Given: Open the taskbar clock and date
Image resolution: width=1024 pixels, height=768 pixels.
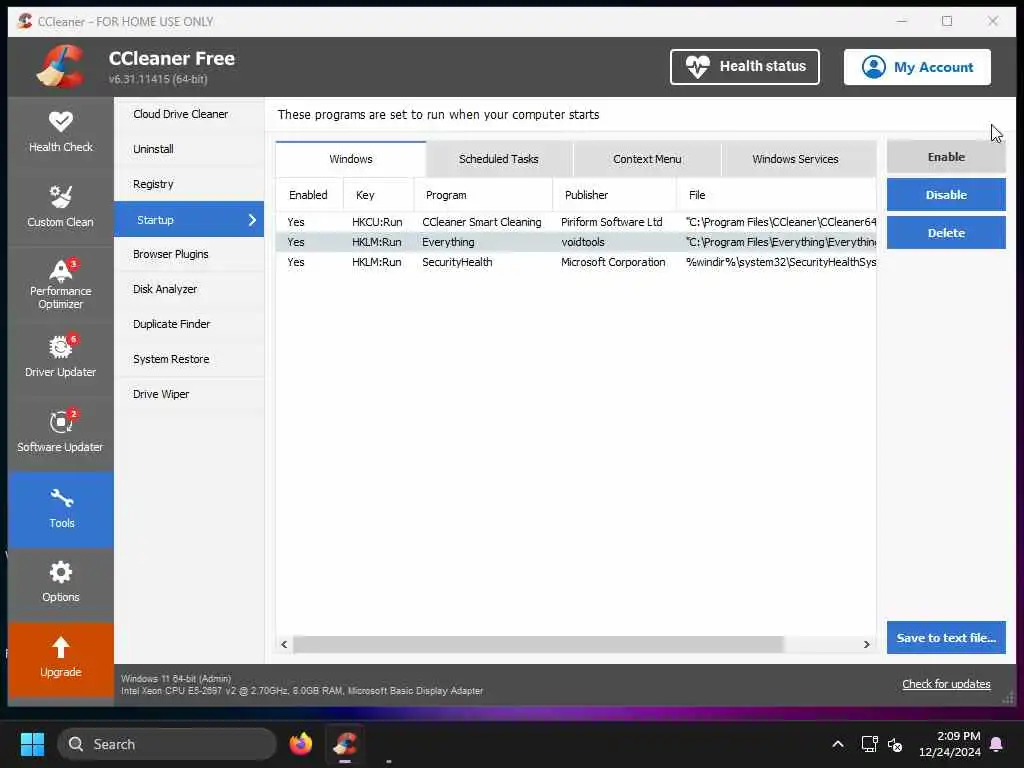Looking at the screenshot, I should click(950, 744).
